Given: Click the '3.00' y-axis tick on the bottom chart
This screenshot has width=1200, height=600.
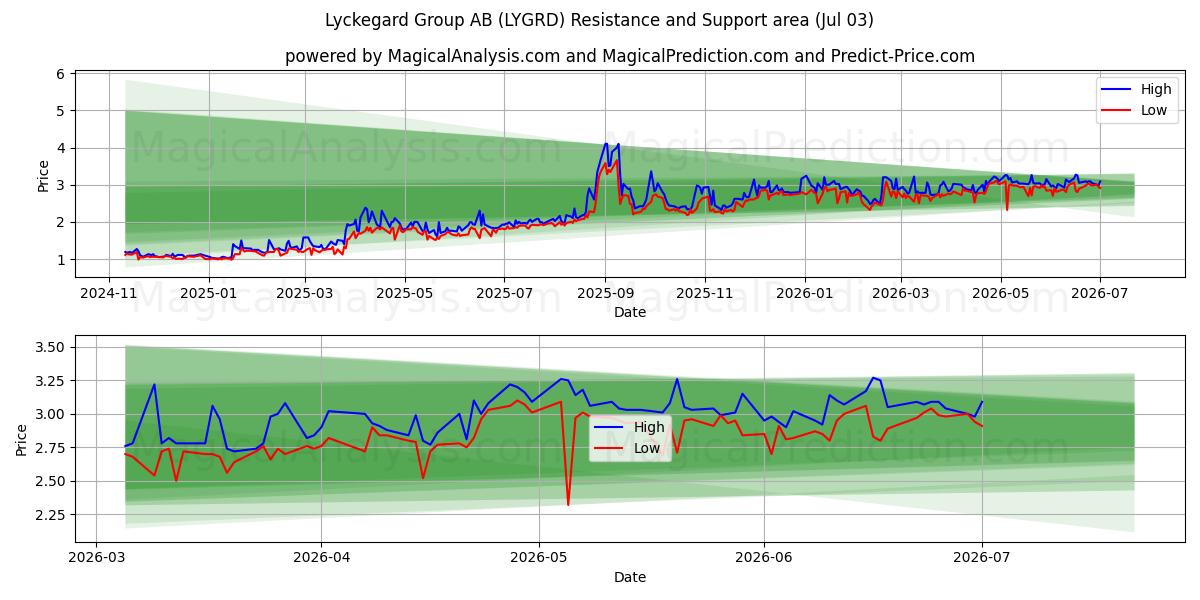Looking at the screenshot, I should click(x=50, y=414).
